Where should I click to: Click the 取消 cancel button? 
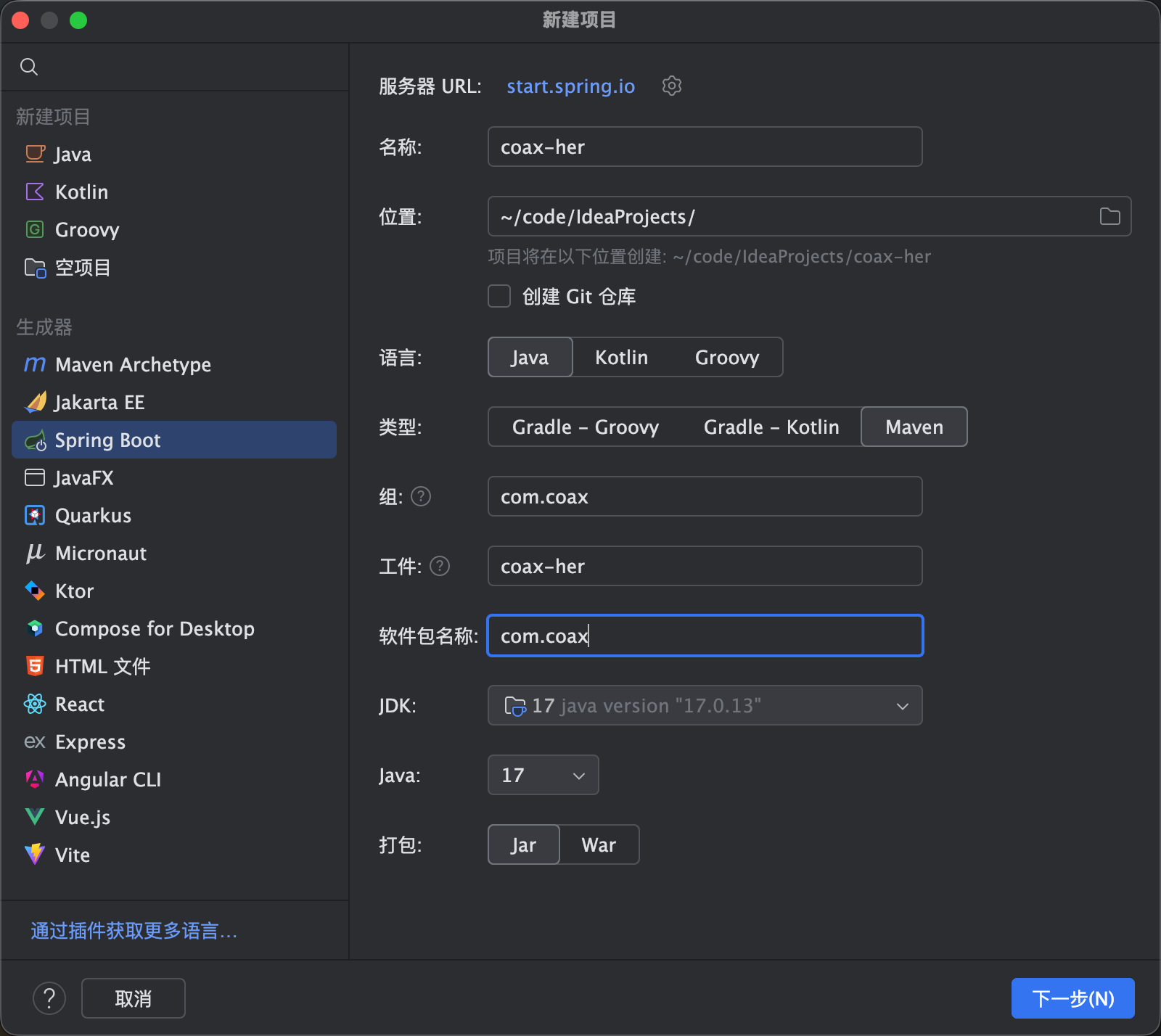tap(134, 998)
